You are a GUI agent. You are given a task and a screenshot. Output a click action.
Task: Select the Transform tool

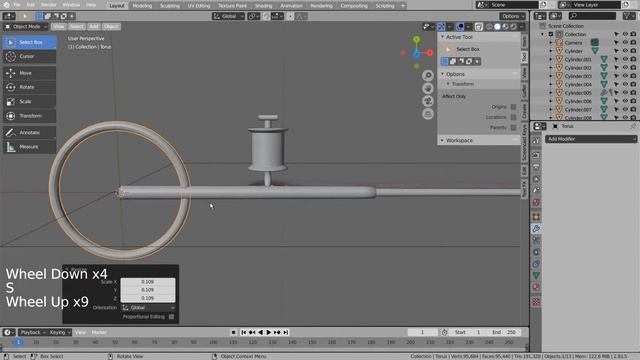coord(29,116)
